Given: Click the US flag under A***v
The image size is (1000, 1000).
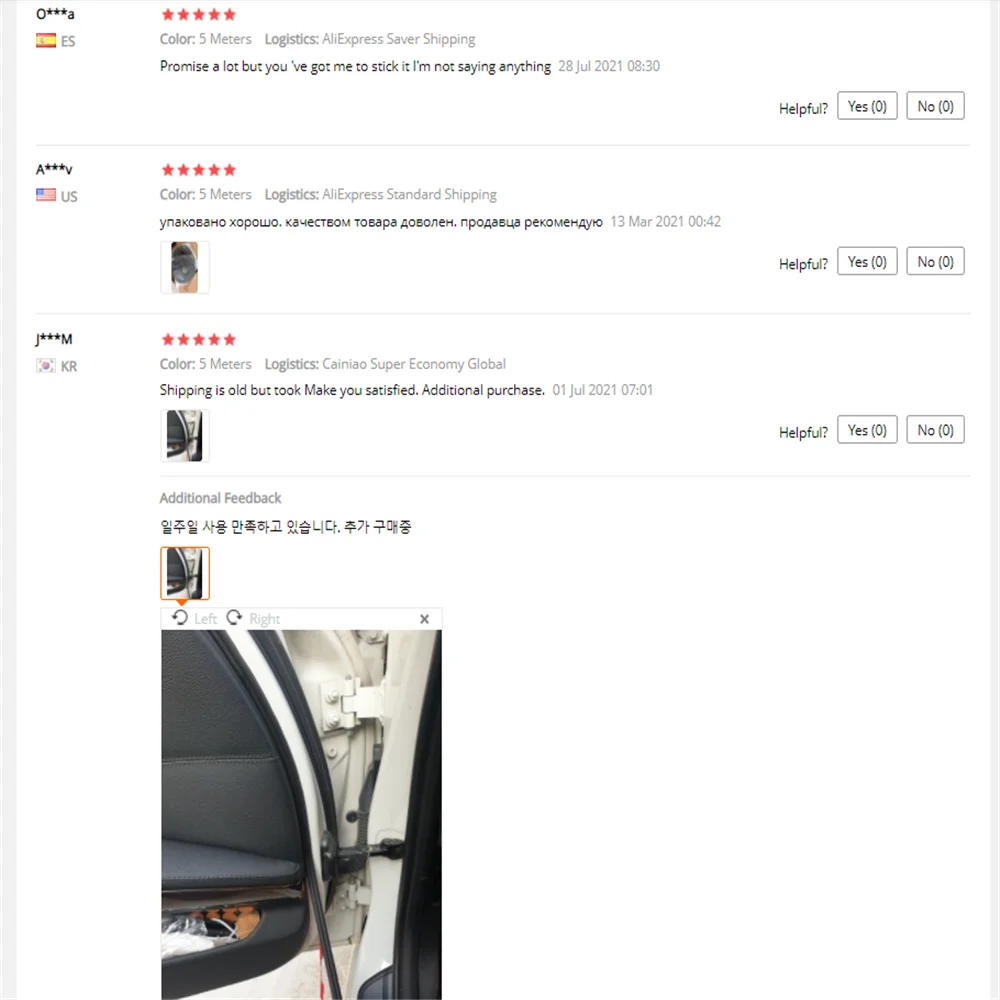Looking at the screenshot, I should pyautogui.click(x=46, y=195).
